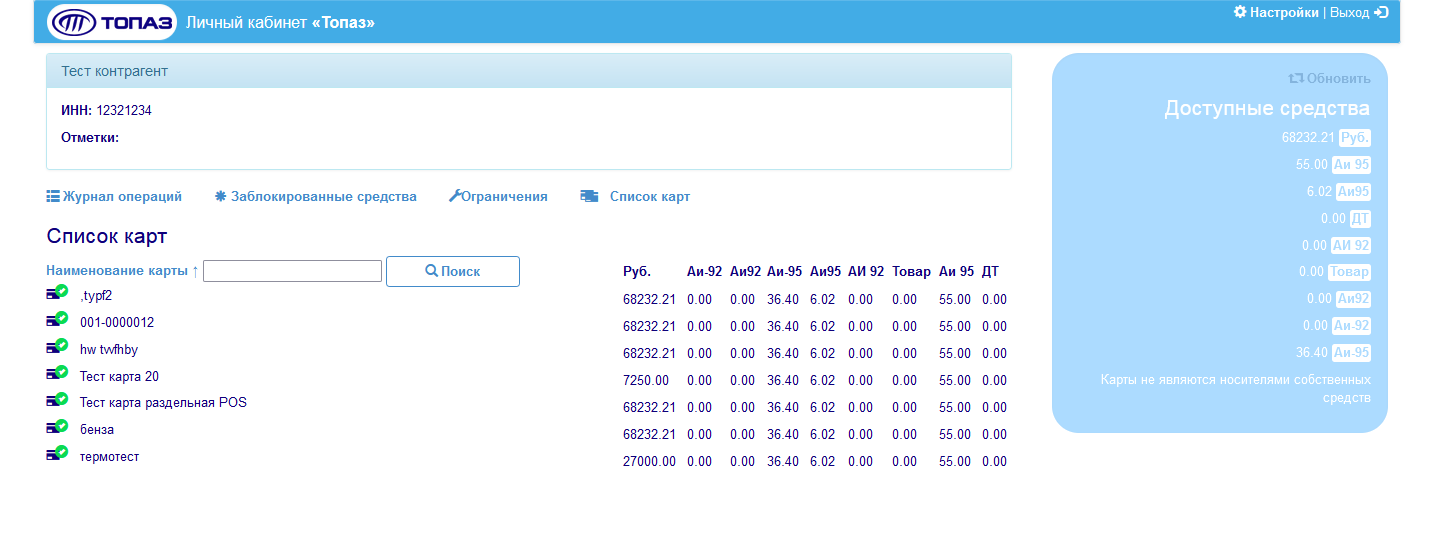Click the gear icon beside Настройки
This screenshot has height=536, width=1437.
click(1240, 13)
